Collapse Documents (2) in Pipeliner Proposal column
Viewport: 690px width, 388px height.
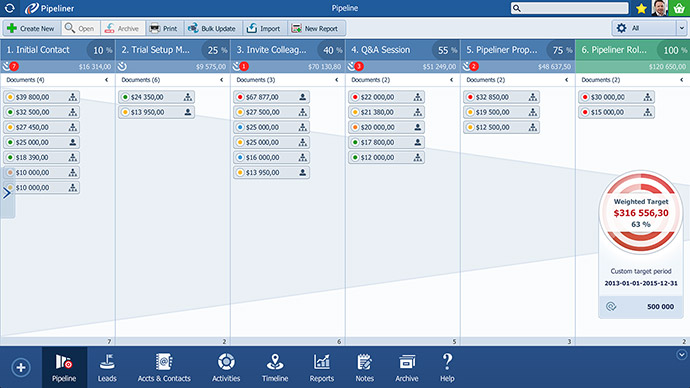567,80
